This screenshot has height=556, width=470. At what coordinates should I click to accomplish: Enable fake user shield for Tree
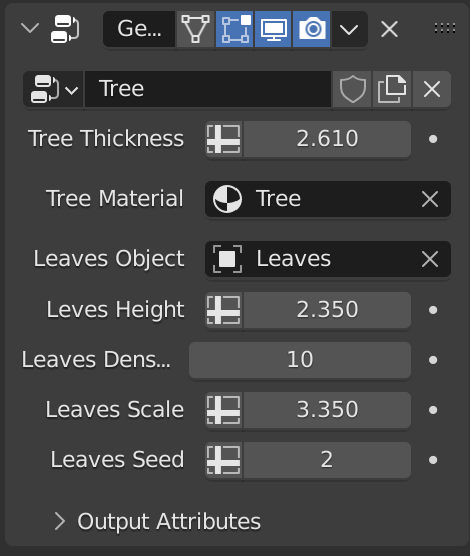point(352,89)
